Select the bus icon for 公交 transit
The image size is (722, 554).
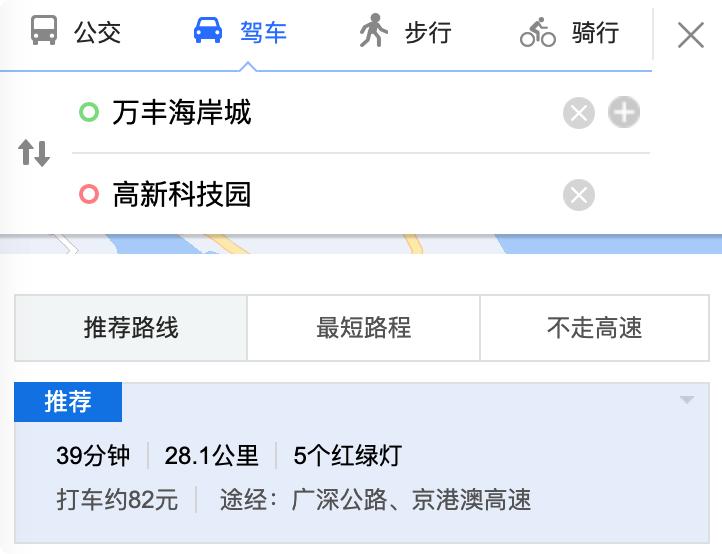[x=44, y=30]
